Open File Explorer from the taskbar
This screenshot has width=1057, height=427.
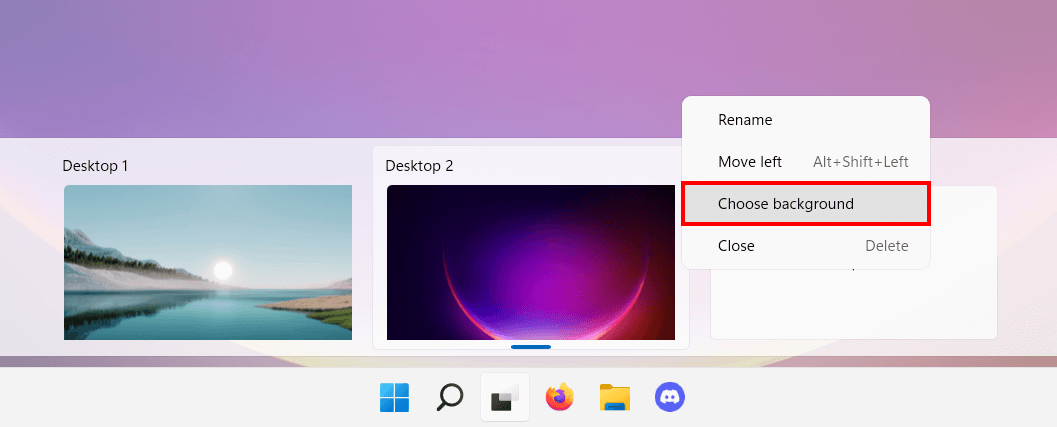coord(614,398)
